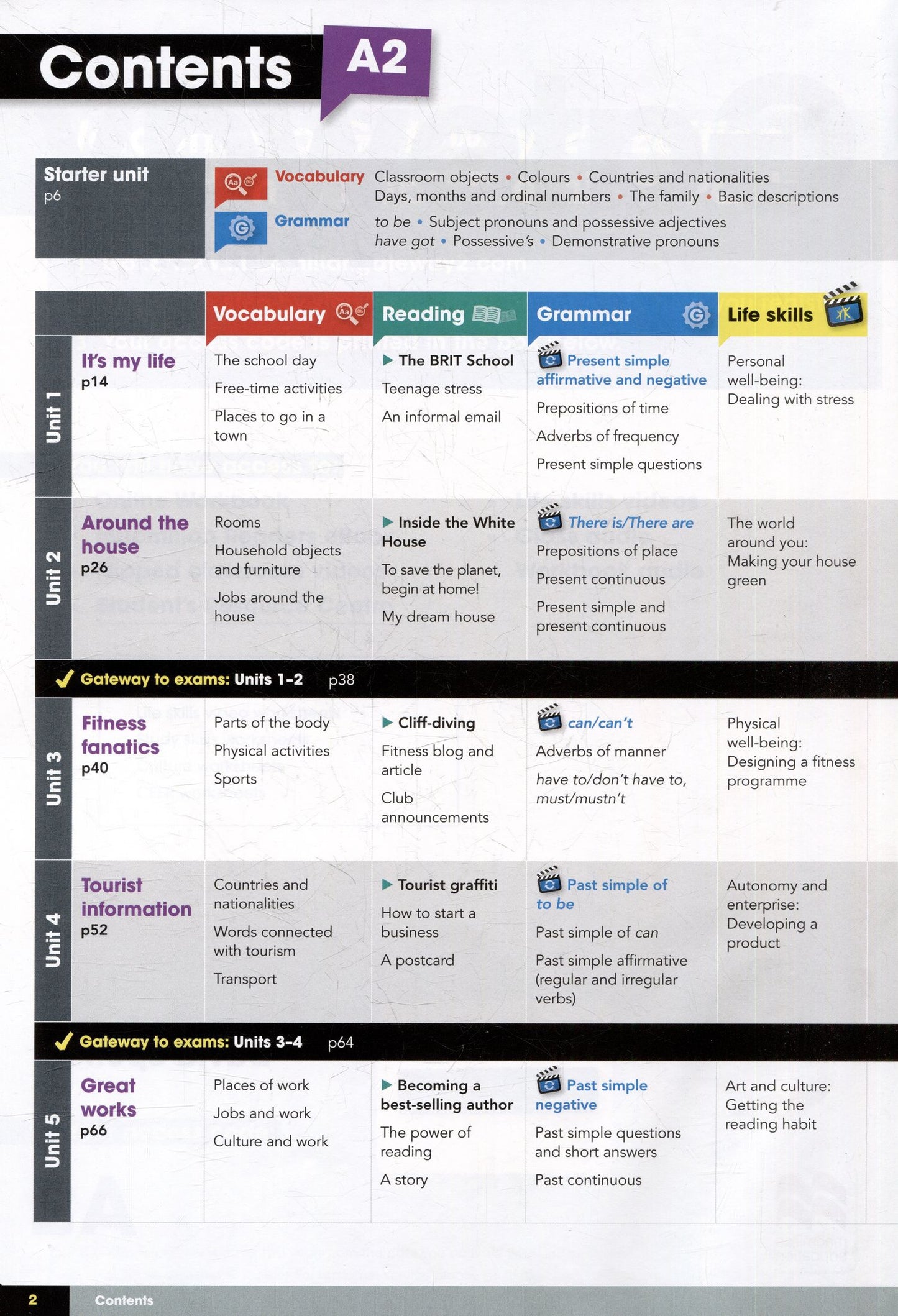Click the clapperboard icon beside Present simple

tap(549, 355)
